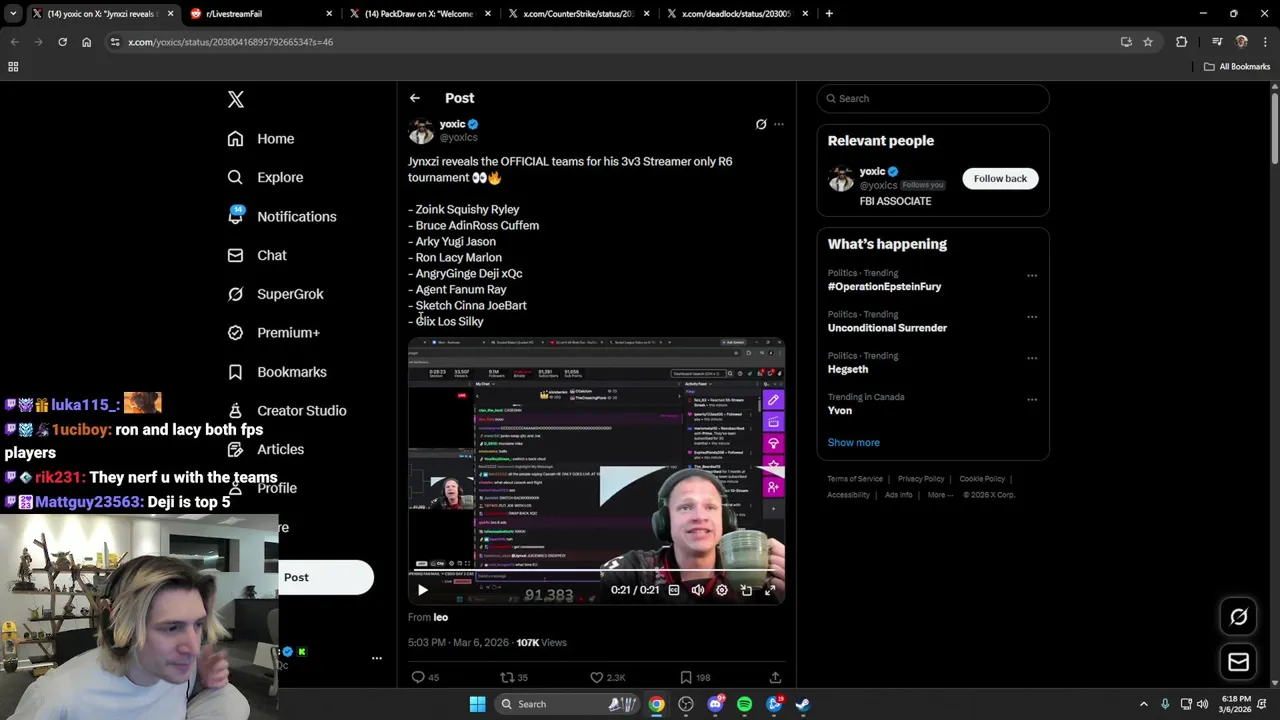Click the address bar URL
Image resolution: width=1280 pixels, height=720 pixels.
tap(230, 42)
